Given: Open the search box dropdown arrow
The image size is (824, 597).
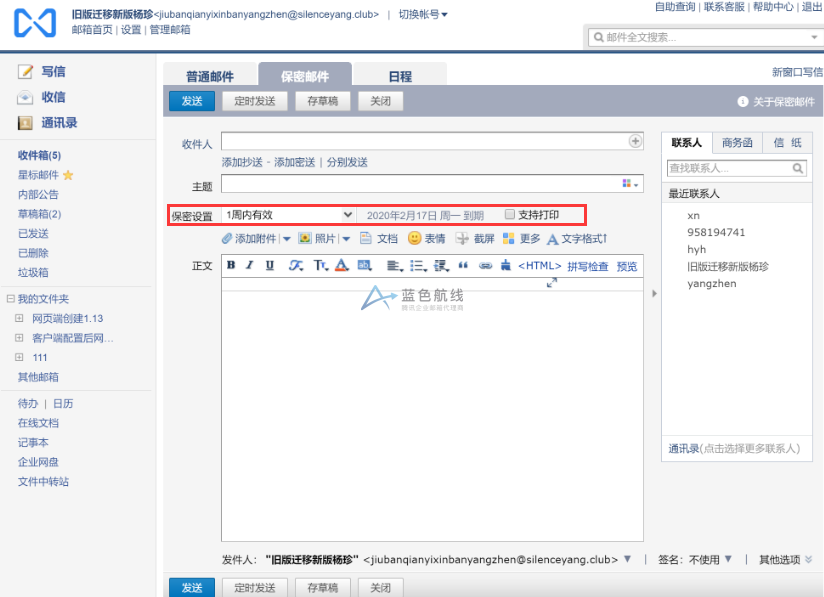Looking at the screenshot, I should [814, 37].
